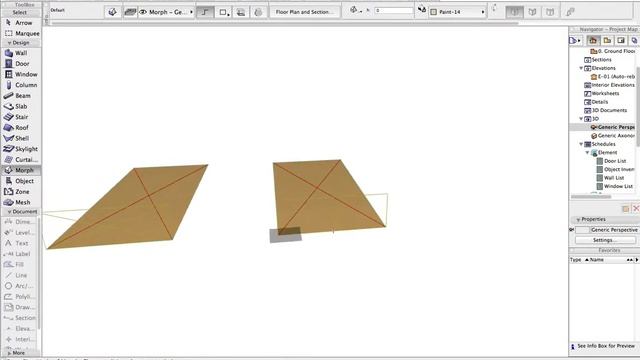Select the Level Dimension tool
640x360 pixels.
point(19,232)
